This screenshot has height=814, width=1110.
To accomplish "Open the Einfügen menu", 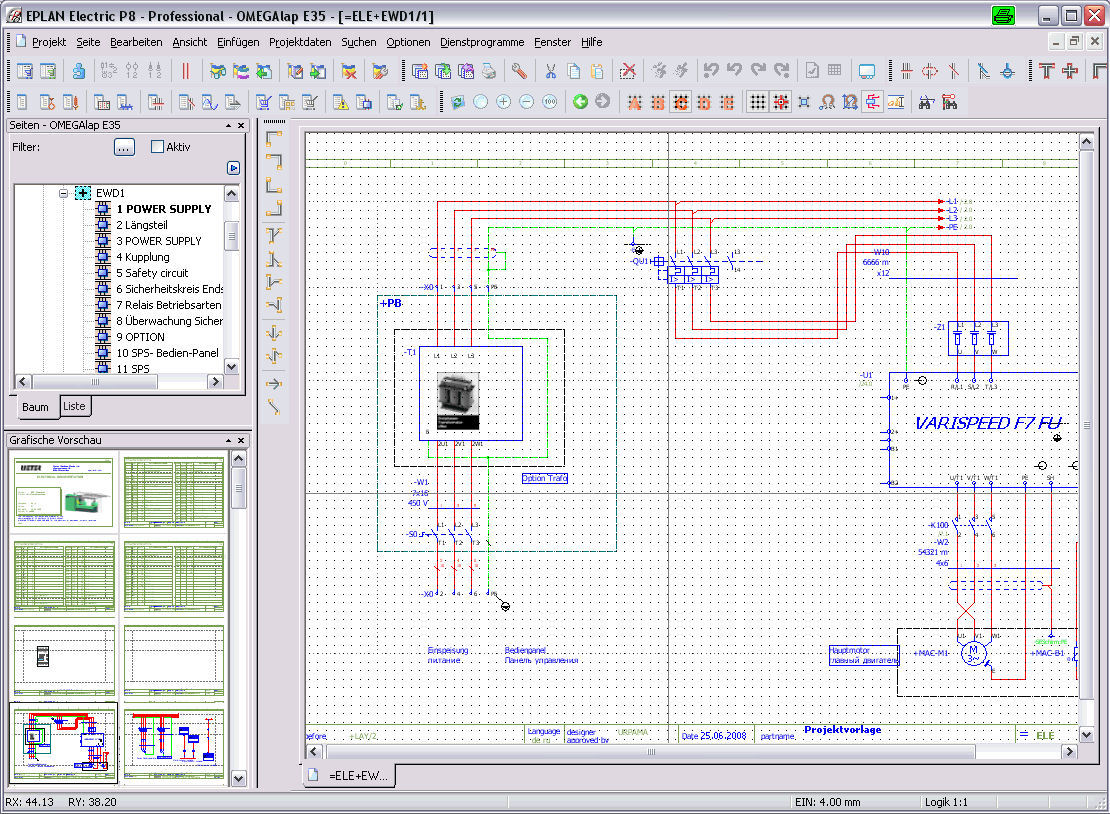I will [x=238, y=42].
